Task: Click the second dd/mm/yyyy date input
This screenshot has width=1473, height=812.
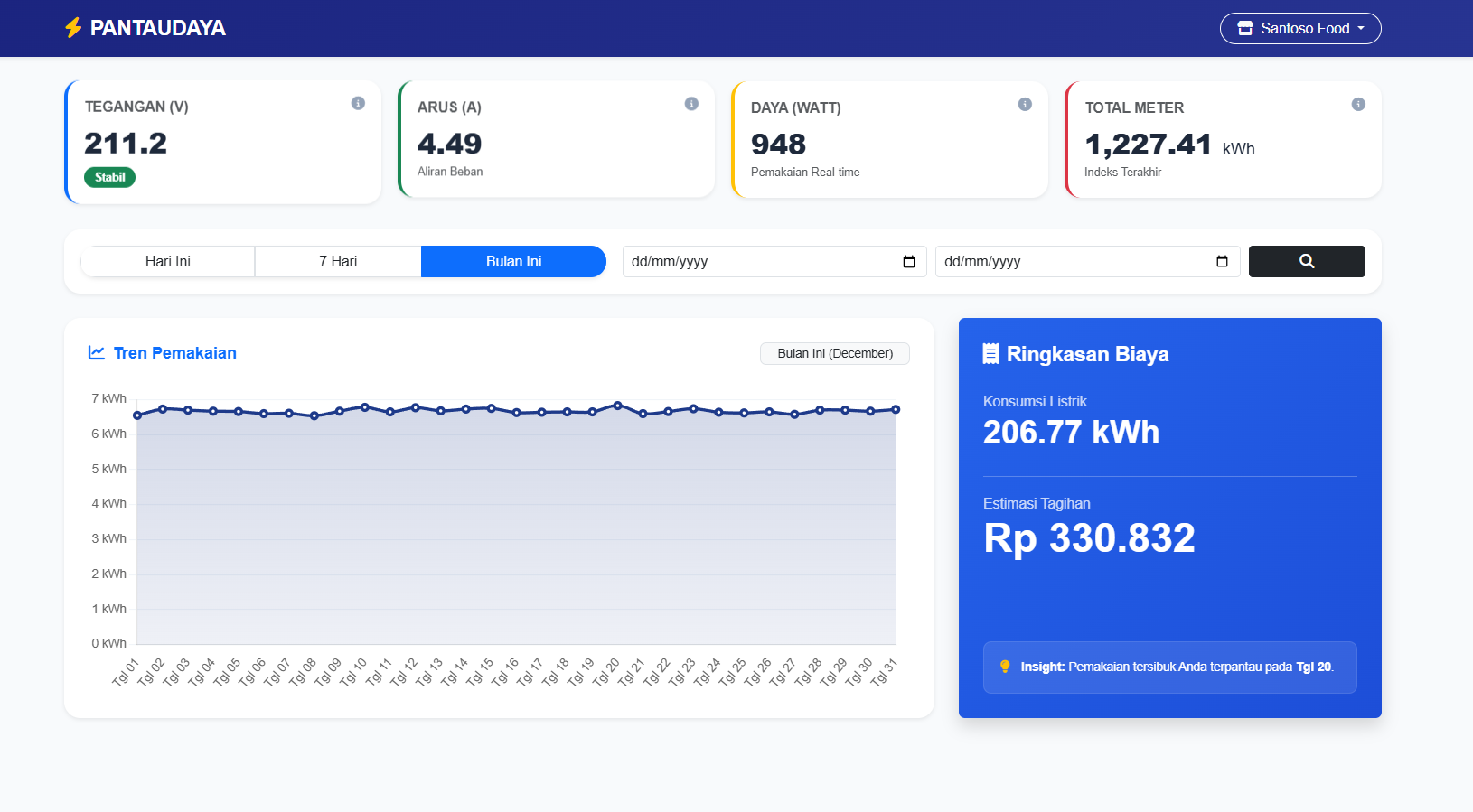Action: click(1072, 262)
